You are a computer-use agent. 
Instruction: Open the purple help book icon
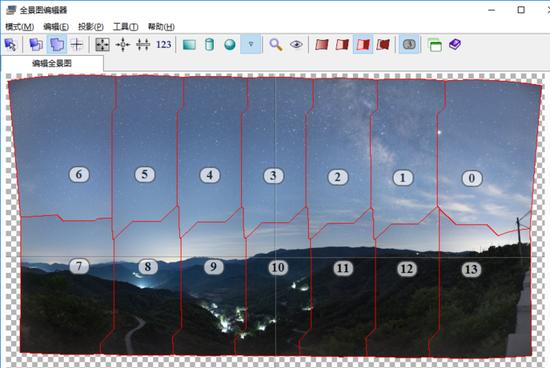coord(455,45)
